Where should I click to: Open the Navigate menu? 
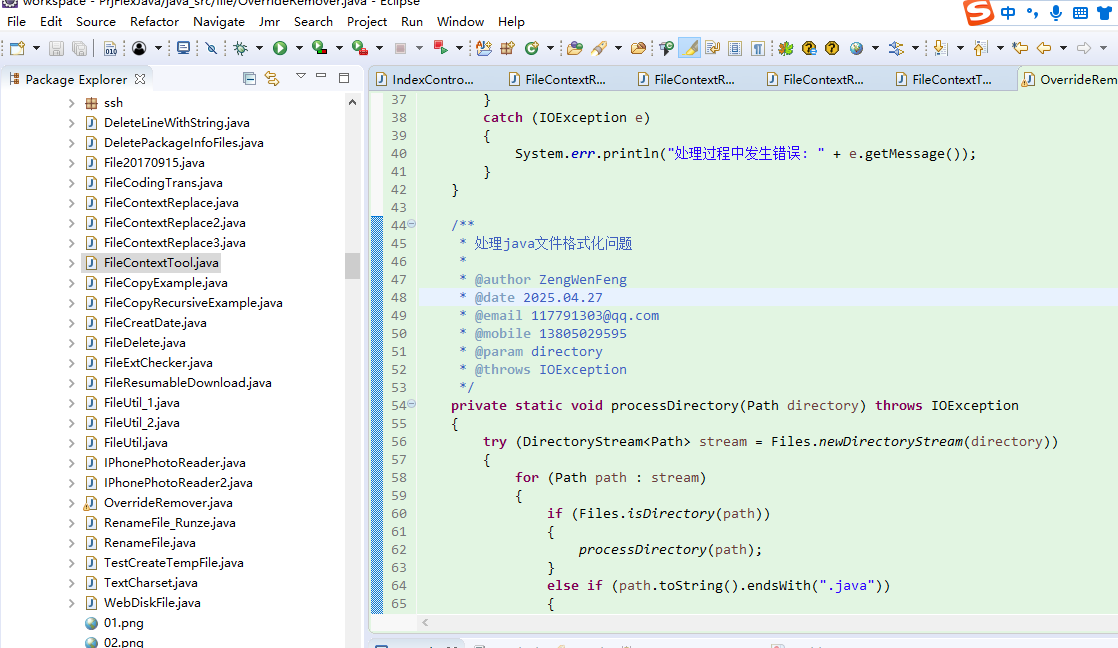point(219,21)
